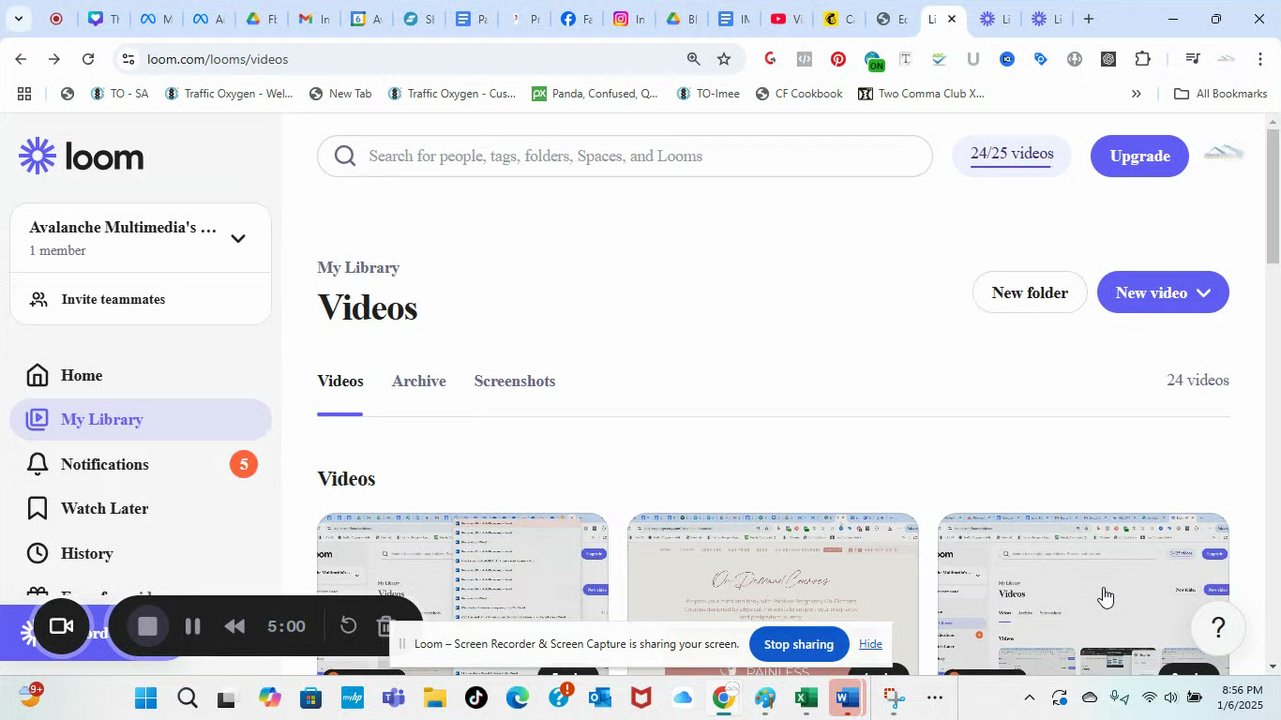Click the 24/25 videos counter

click(x=1011, y=154)
